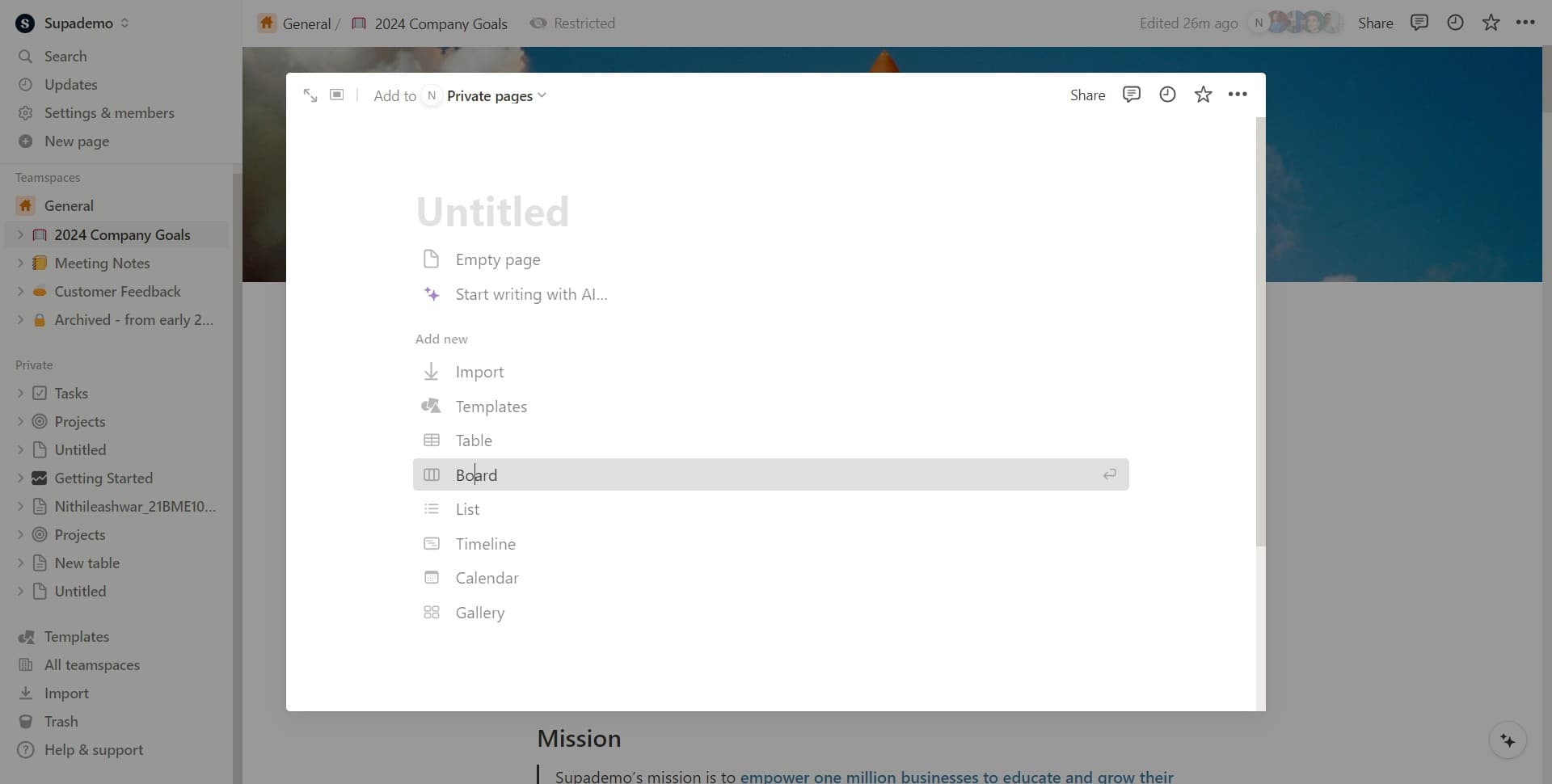Open Trash in the sidebar

[x=61, y=721]
